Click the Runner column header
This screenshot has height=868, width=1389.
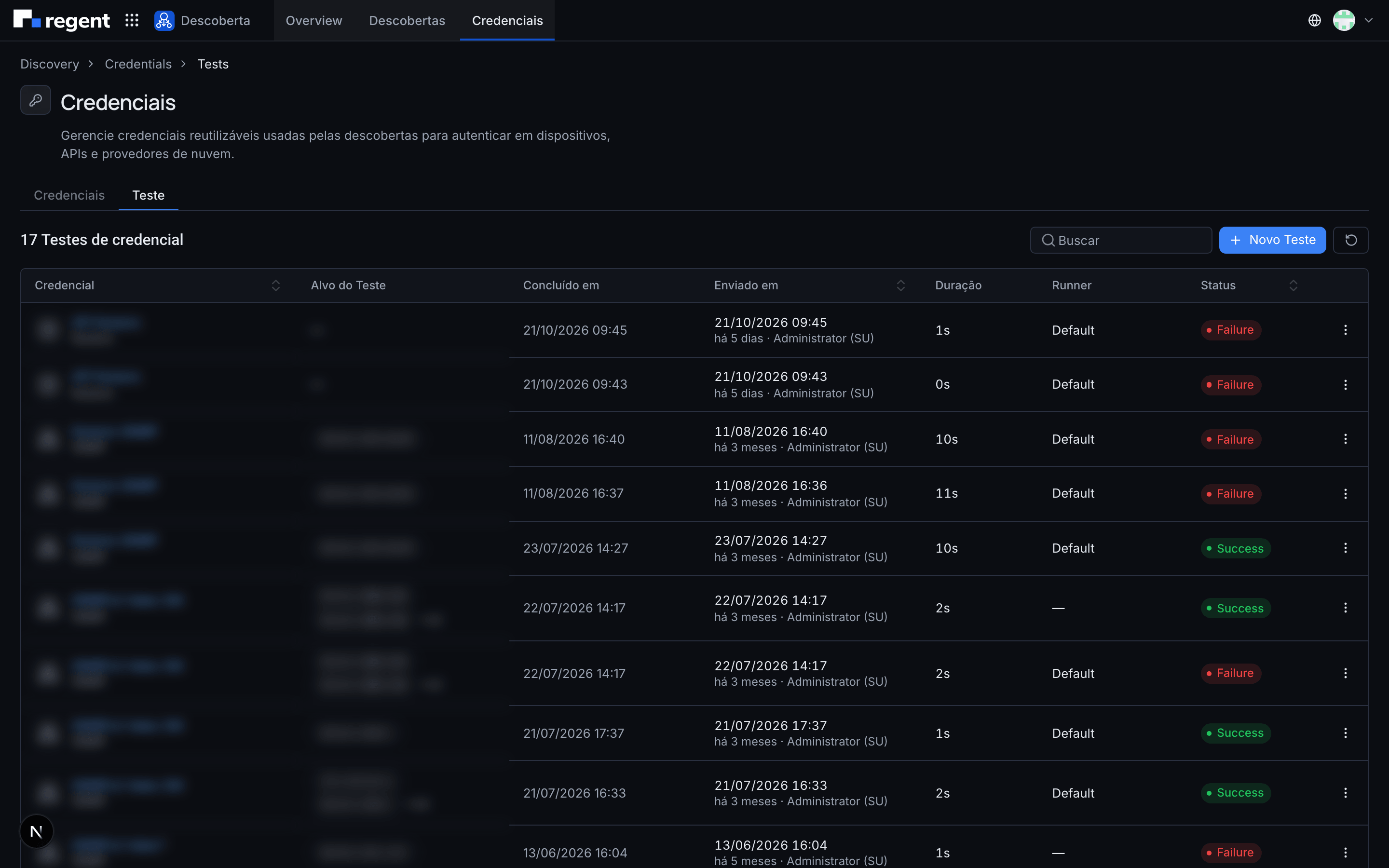pyautogui.click(x=1072, y=285)
